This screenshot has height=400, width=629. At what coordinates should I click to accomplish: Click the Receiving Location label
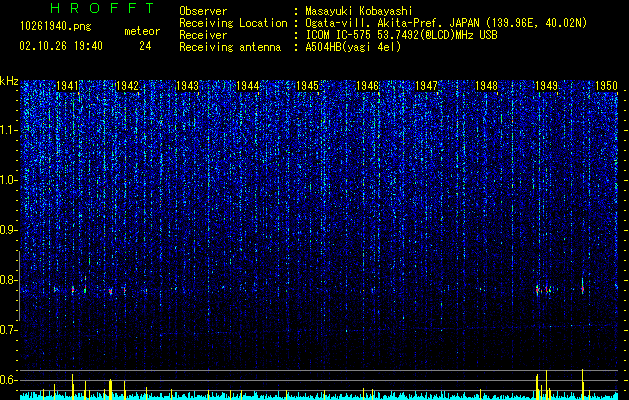point(233,23)
